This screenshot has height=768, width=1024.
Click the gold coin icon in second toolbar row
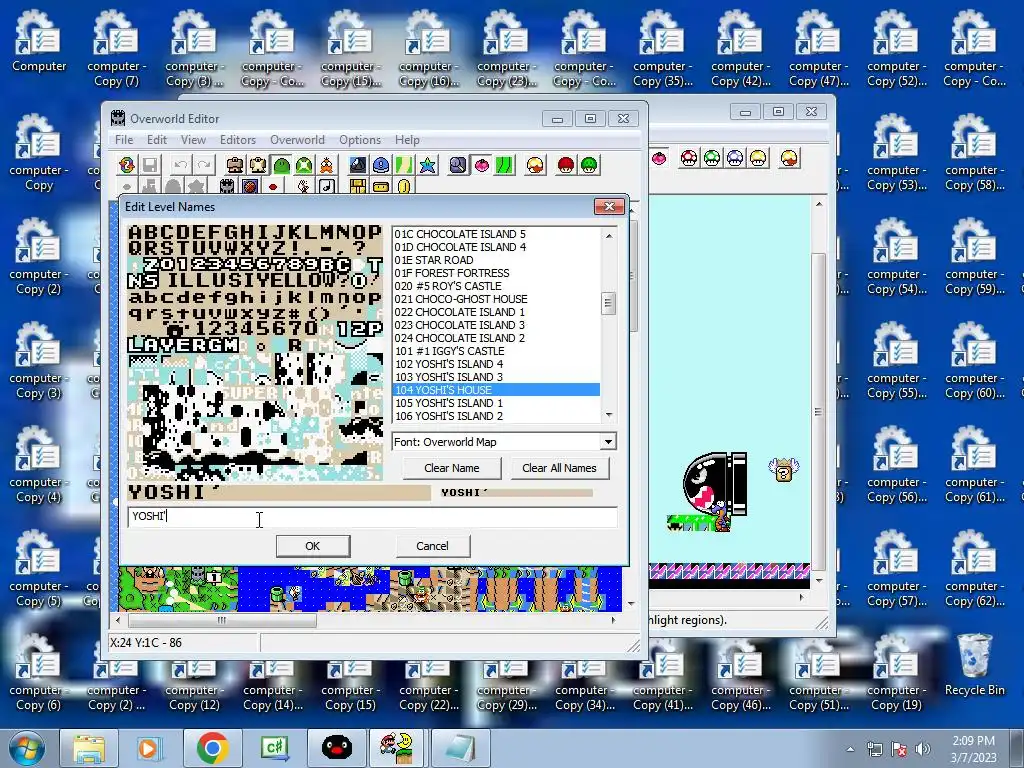click(404, 187)
